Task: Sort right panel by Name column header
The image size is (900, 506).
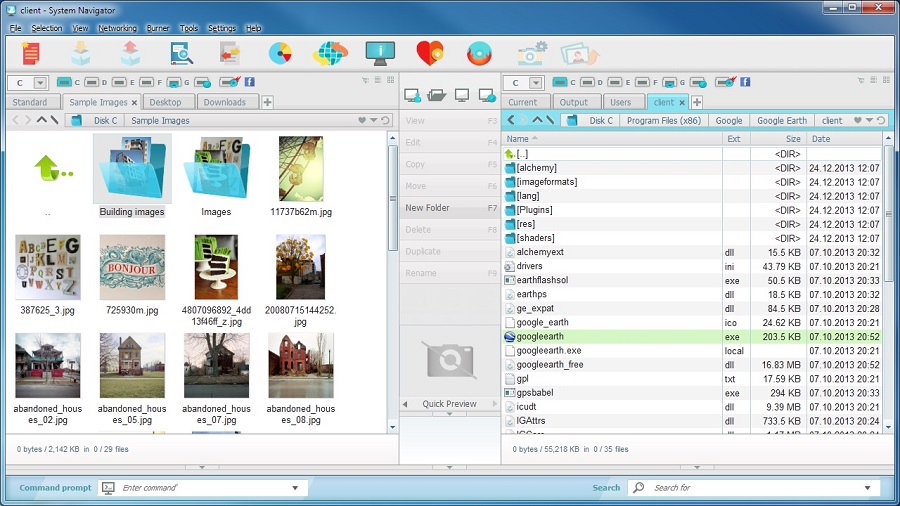Action: click(518, 139)
